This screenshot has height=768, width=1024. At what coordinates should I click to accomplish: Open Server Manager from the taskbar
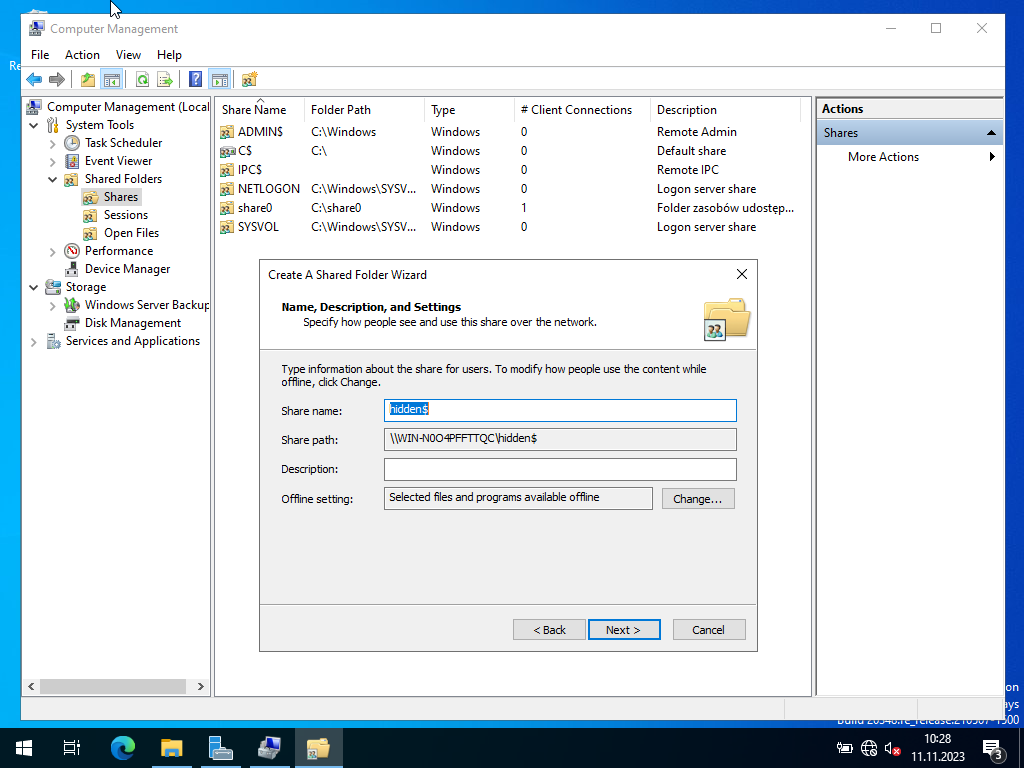tap(220, 747)
